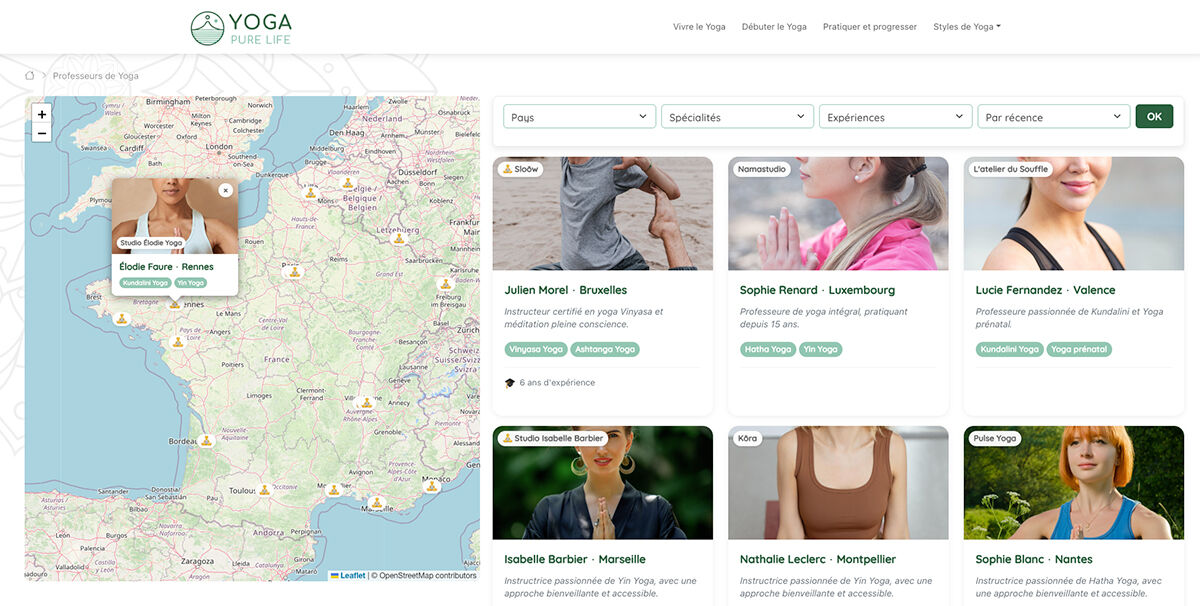Zoom in using the map plus button
Screen dimensions: 1200x606
pos(41,113)
